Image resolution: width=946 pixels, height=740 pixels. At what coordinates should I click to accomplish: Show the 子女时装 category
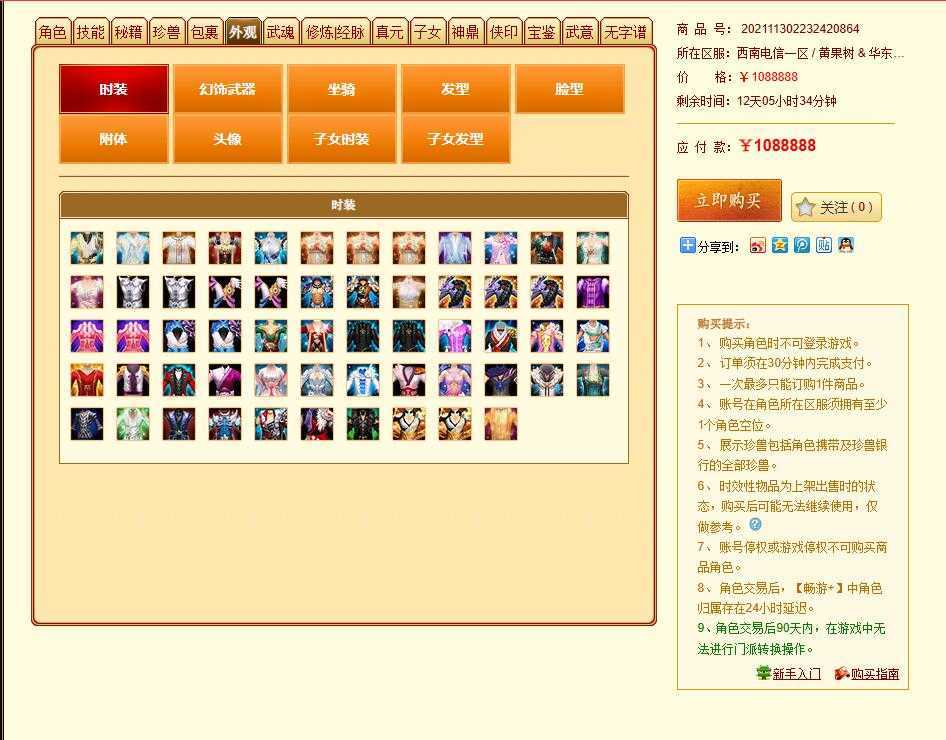point(341,139)
